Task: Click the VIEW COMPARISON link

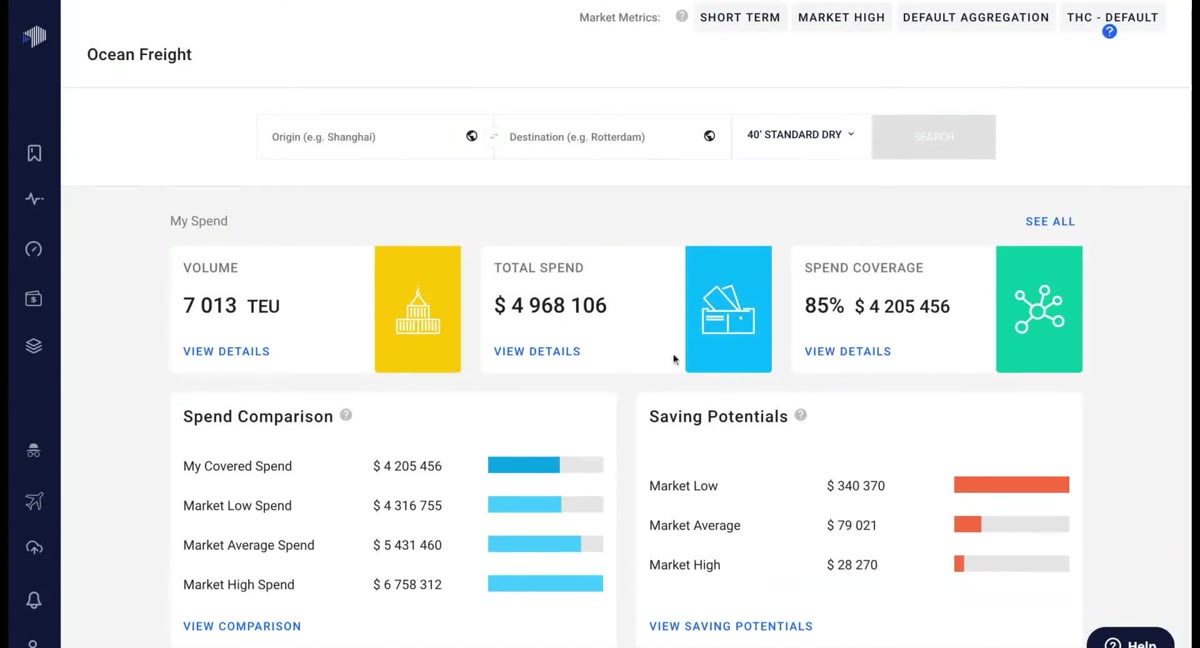Action: (242, 626)
